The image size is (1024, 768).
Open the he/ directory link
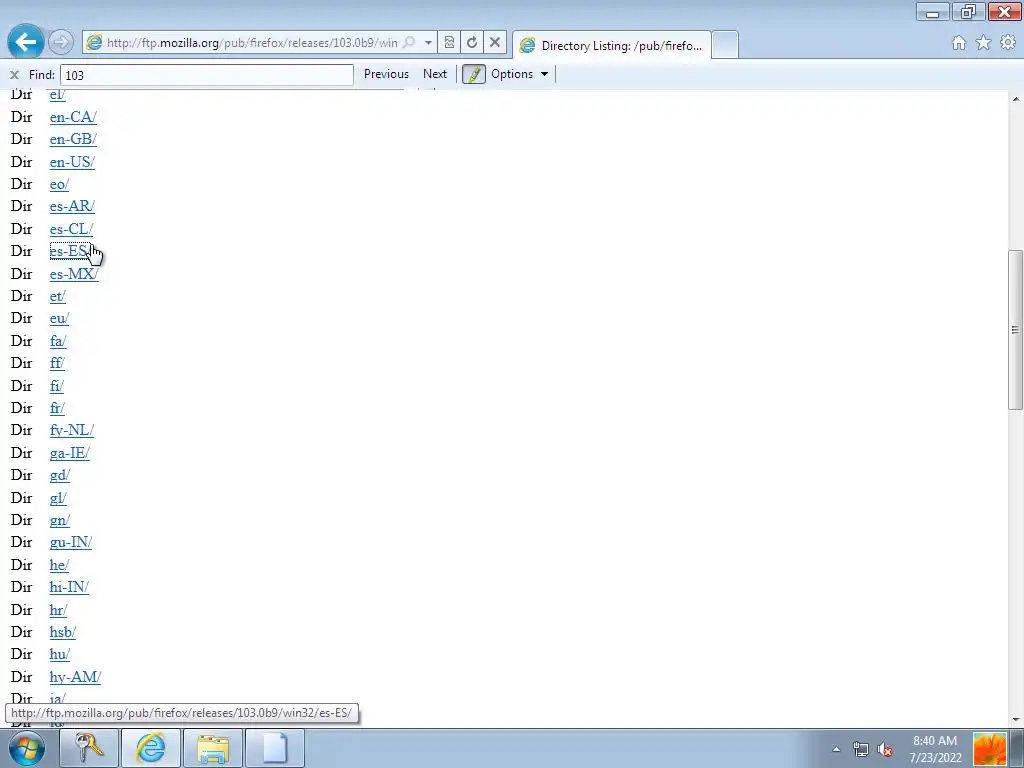(x=59, y=565)
